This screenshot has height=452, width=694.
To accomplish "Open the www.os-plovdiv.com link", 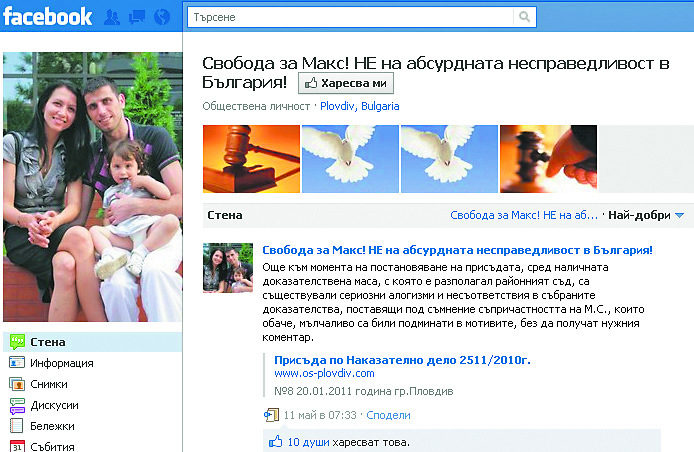I will click(x=324, y=373).
